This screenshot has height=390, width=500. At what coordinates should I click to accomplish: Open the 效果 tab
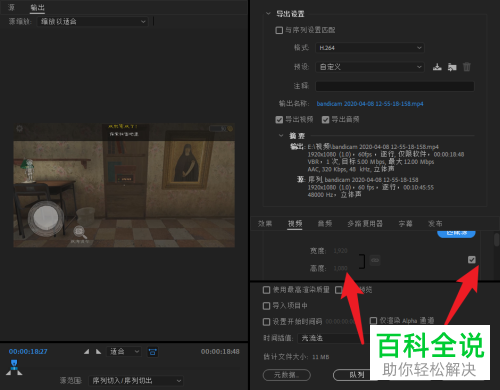click(265, 224)
